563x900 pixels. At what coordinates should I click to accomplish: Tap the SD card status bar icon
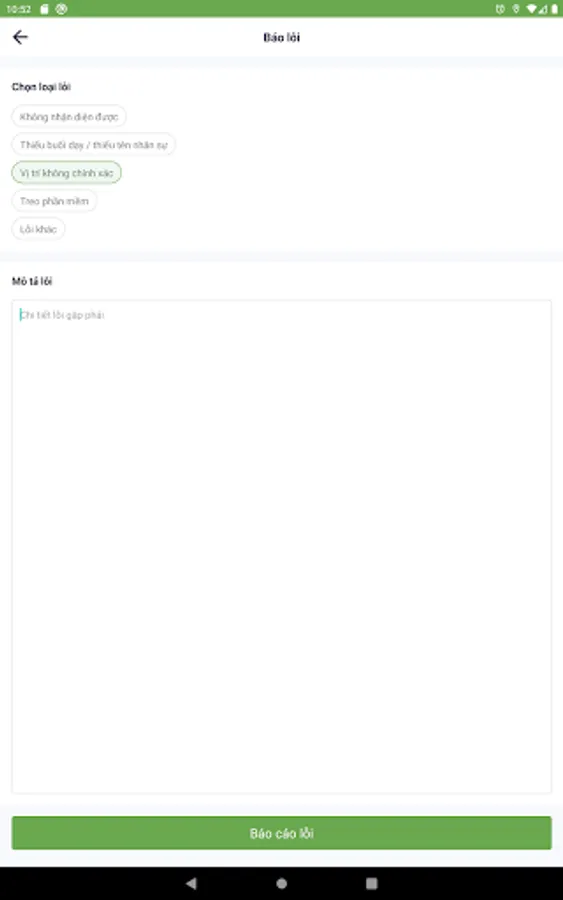pos(44,9)
